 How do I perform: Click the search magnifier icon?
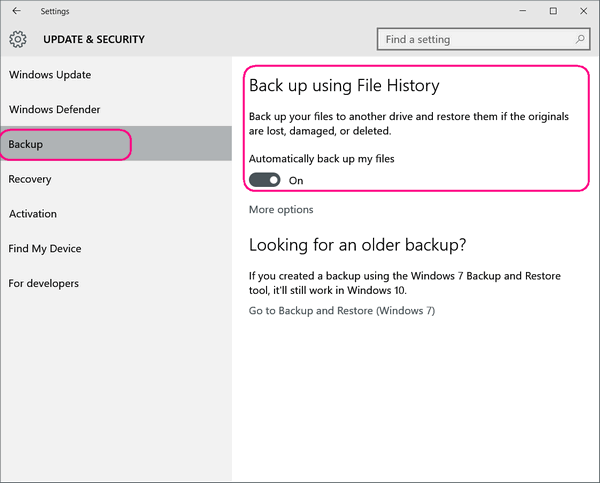point(580,39)
